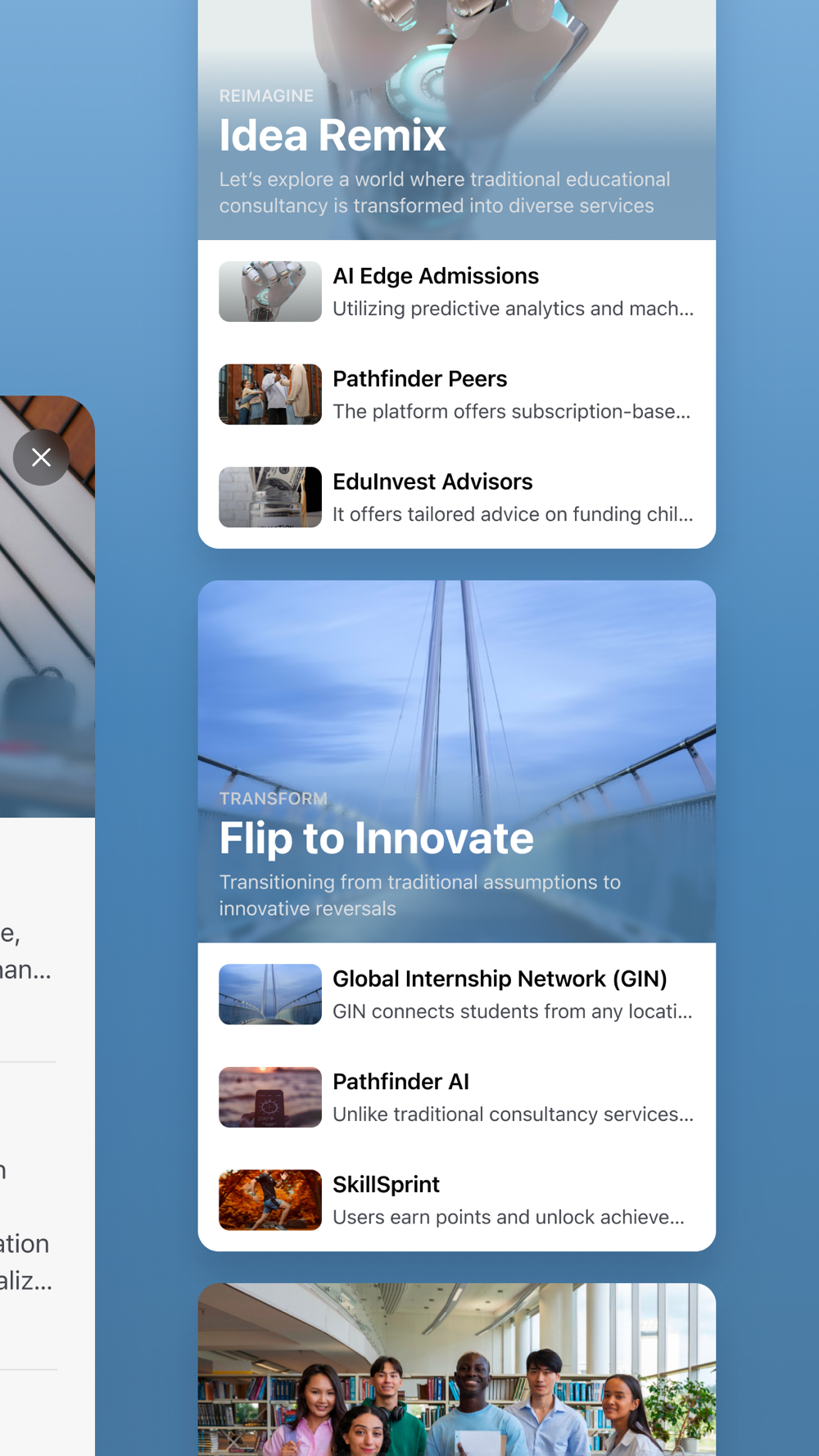The image size is (819, 1456).
Task: Open AI Edge Admissions title
Action: click(436, 276)
